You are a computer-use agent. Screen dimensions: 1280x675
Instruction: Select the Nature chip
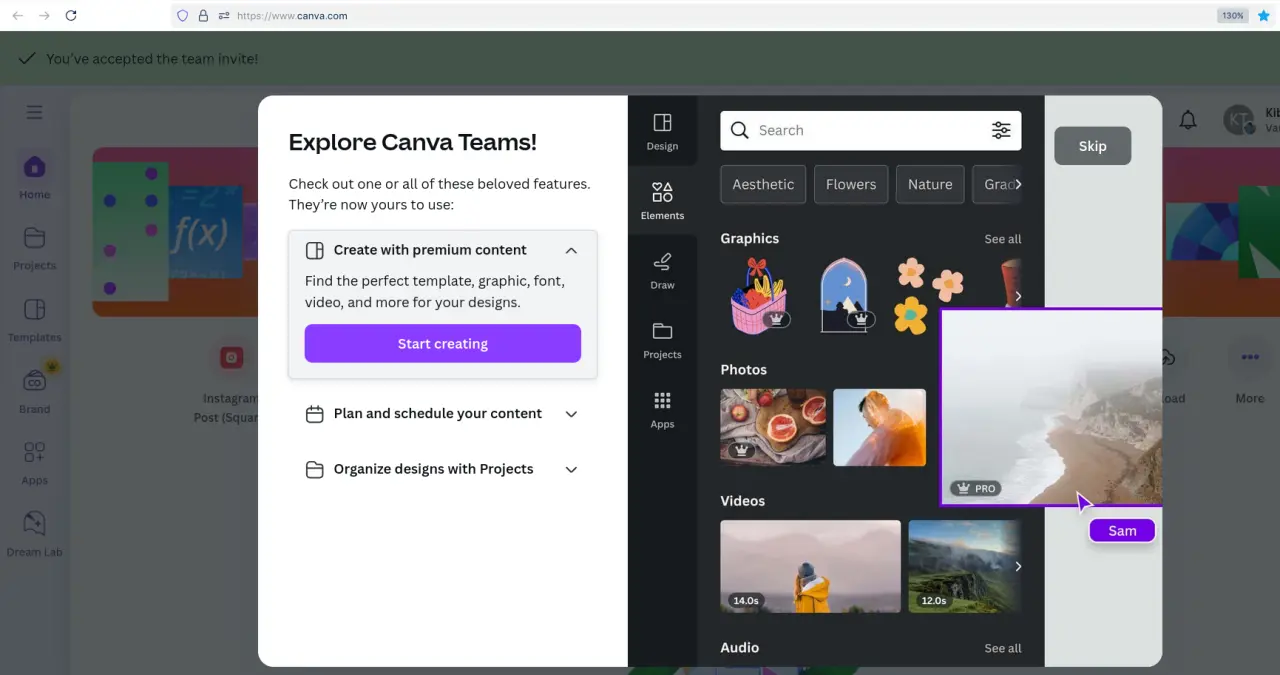click(930, 184)
